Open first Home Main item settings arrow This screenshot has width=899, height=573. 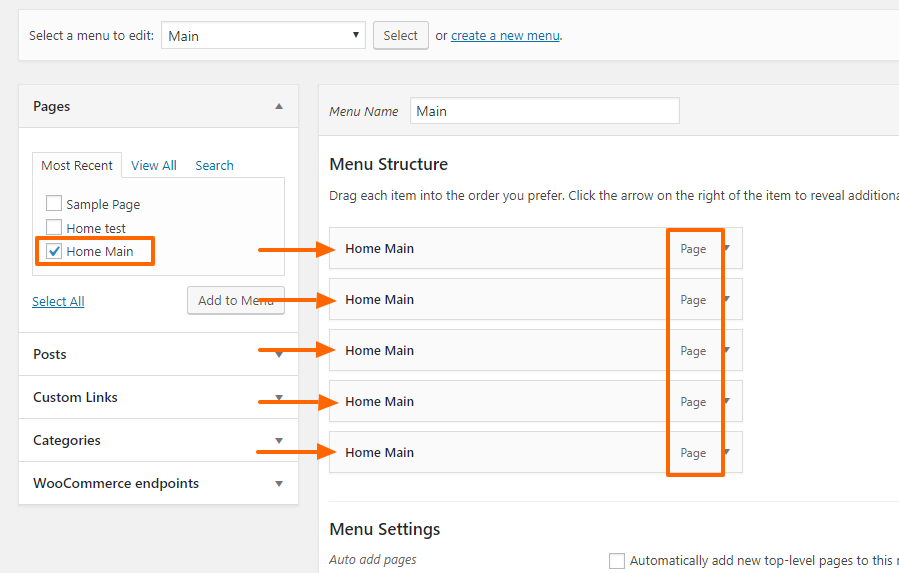(x=727, y=248)
